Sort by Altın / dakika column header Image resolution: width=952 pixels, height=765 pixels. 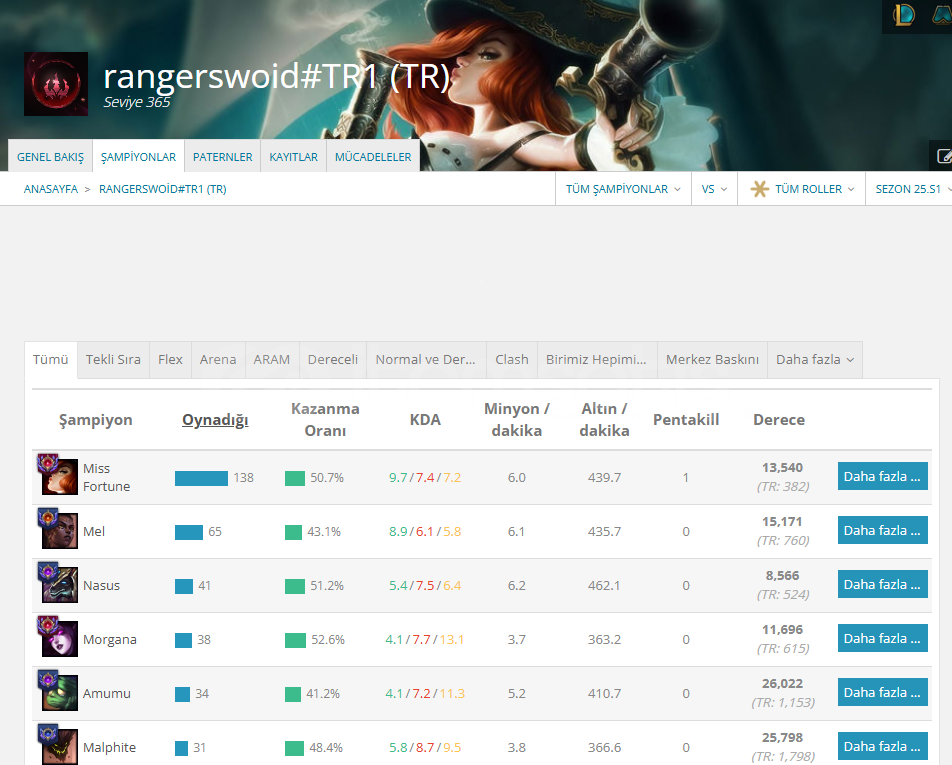pyautogui.click(x=605, y=420)
